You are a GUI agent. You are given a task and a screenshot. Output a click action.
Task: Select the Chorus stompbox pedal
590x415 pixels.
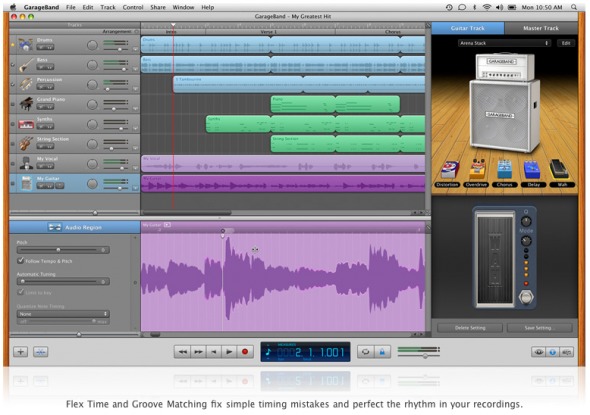(x=504, y=170)
